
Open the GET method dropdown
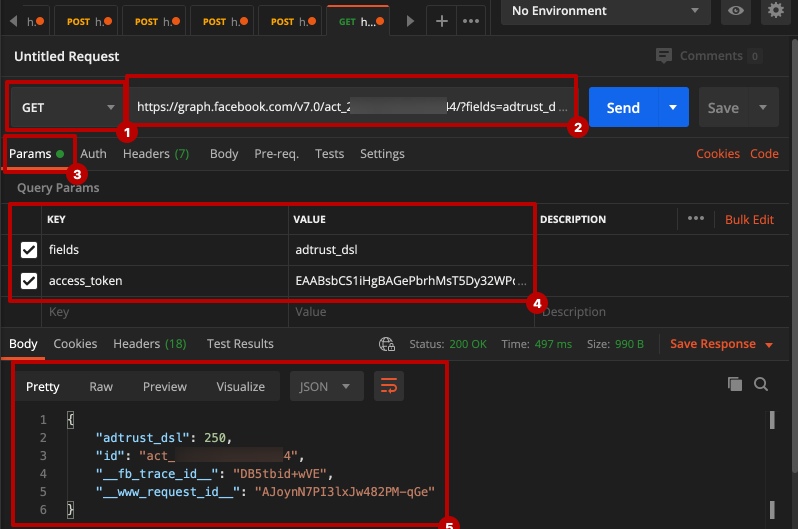[x=67, y=107]
